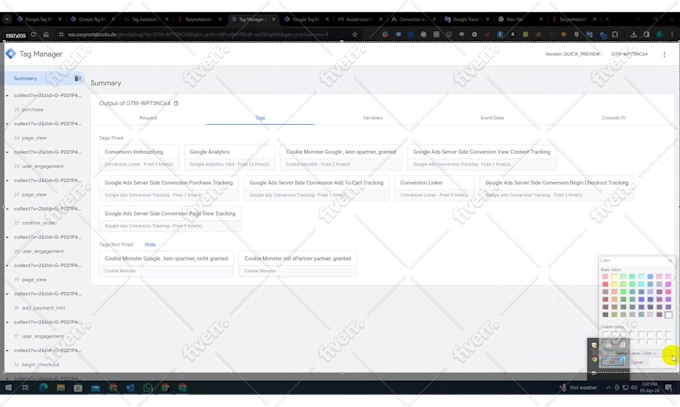
Task: Open Google Ads Begin Checkout Tracking tag
Action: (557, 188)
